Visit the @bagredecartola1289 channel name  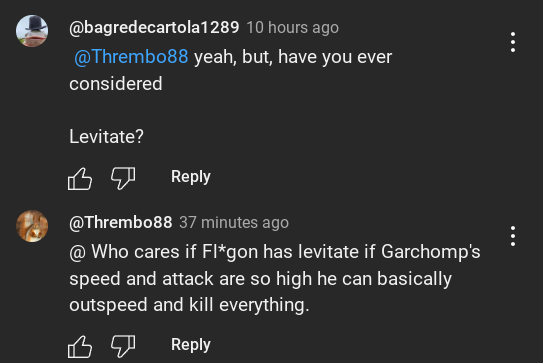pyautogui.click(x=154, y=28)
